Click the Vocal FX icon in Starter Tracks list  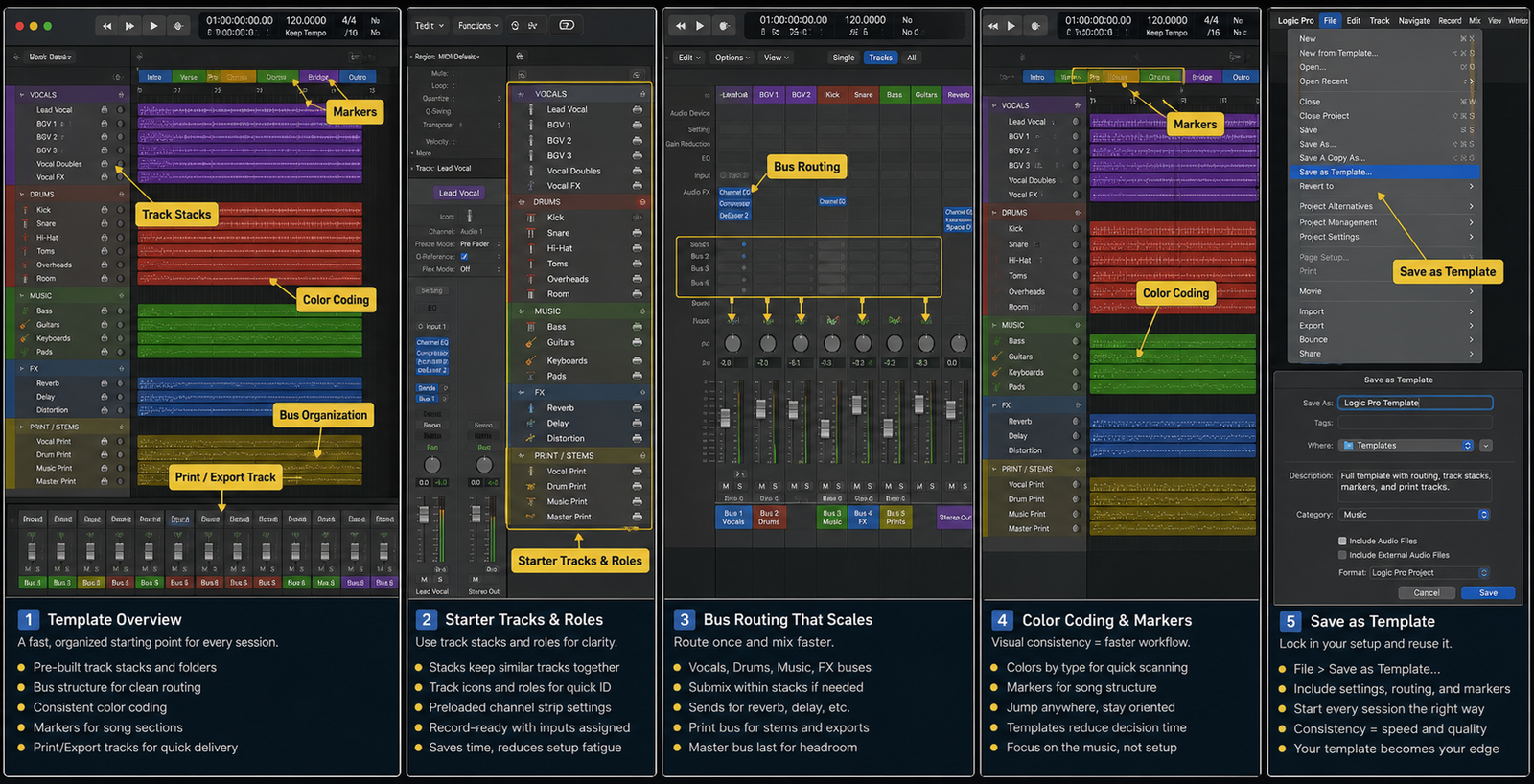531,186
